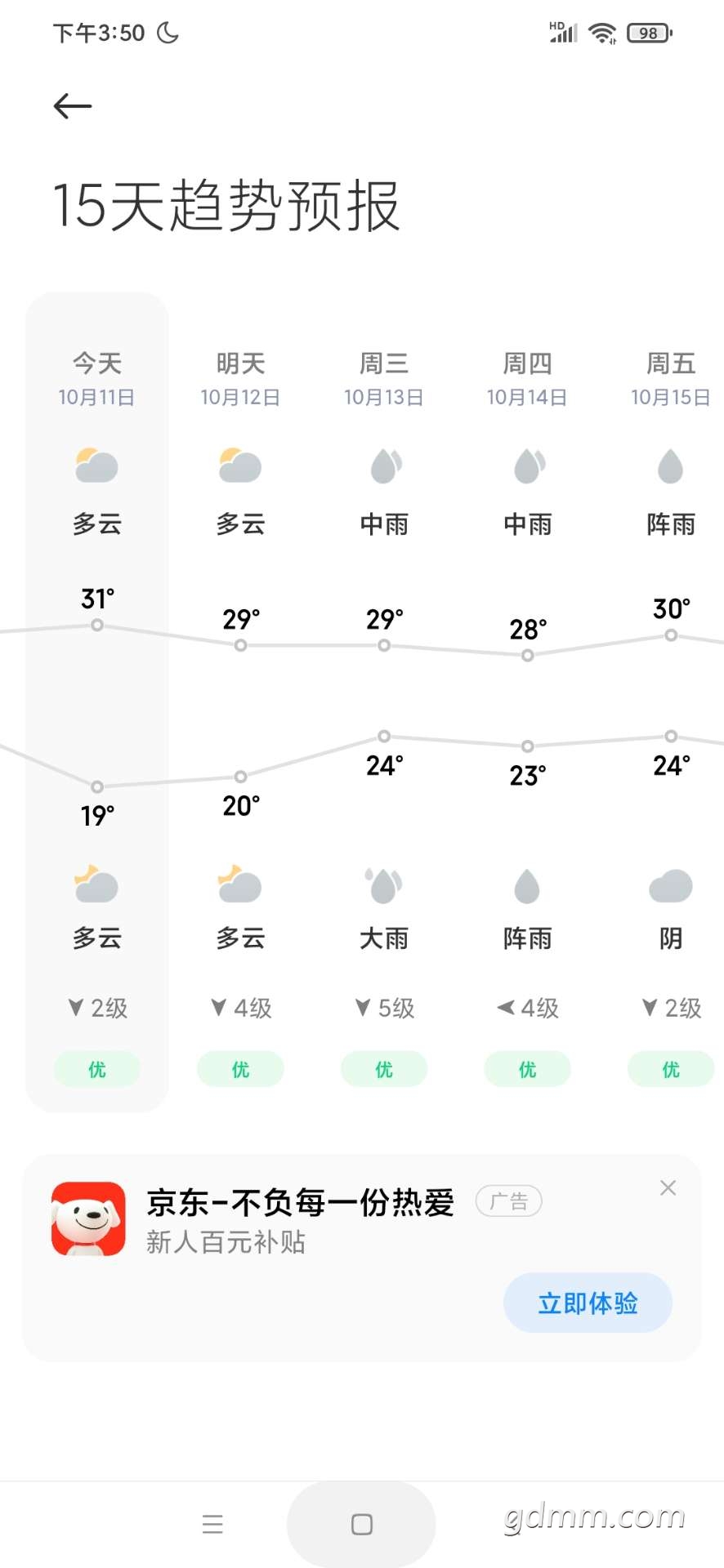The width and height of the screenshot is (724, 1568).
Task: Tap Wednesday's daytime moderate rain icon
Action: click(384, 466)
